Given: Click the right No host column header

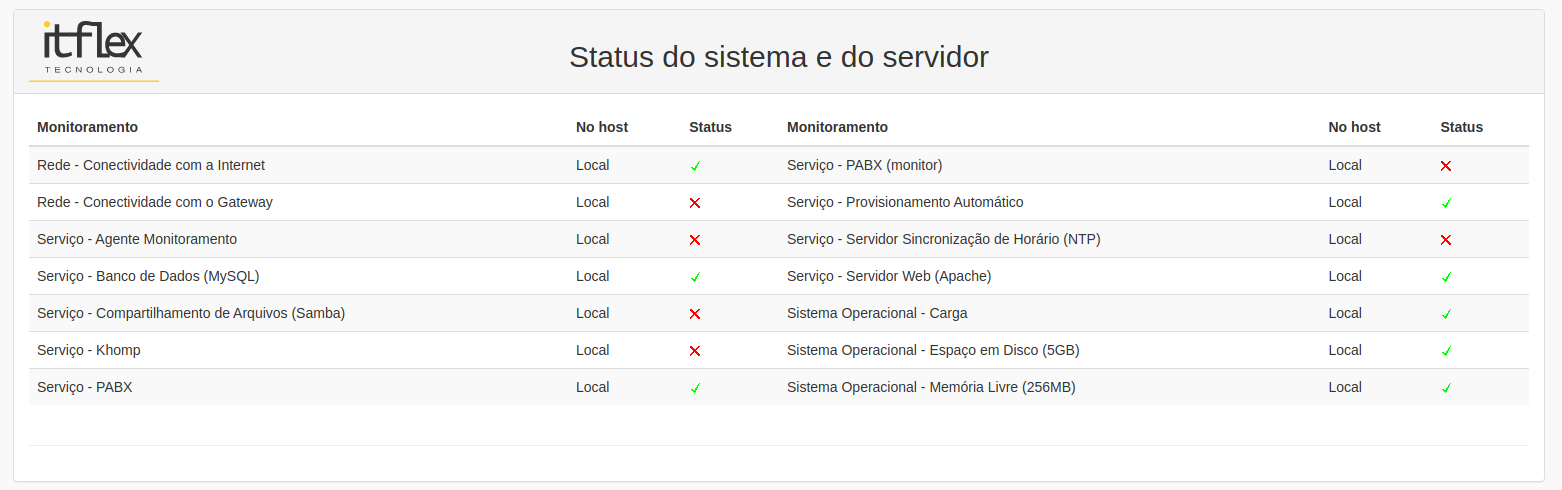Looking at the screenshot, I should coord(1354,127).
